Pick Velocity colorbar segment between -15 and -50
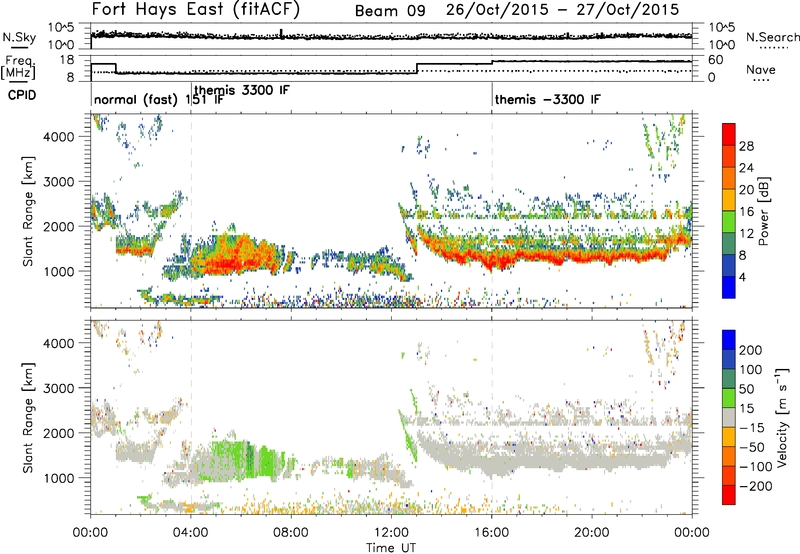 [x=729, y=437]
